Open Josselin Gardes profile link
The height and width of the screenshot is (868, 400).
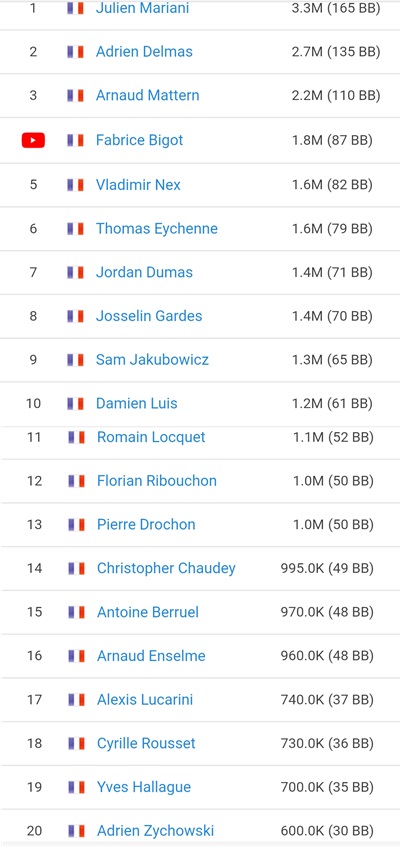coord(149,316)
